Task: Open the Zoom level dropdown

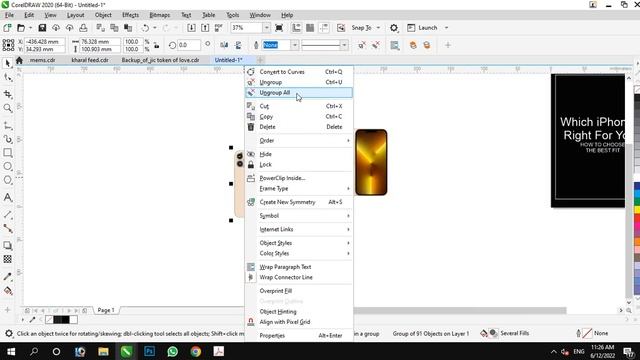Action: [266, 28]
